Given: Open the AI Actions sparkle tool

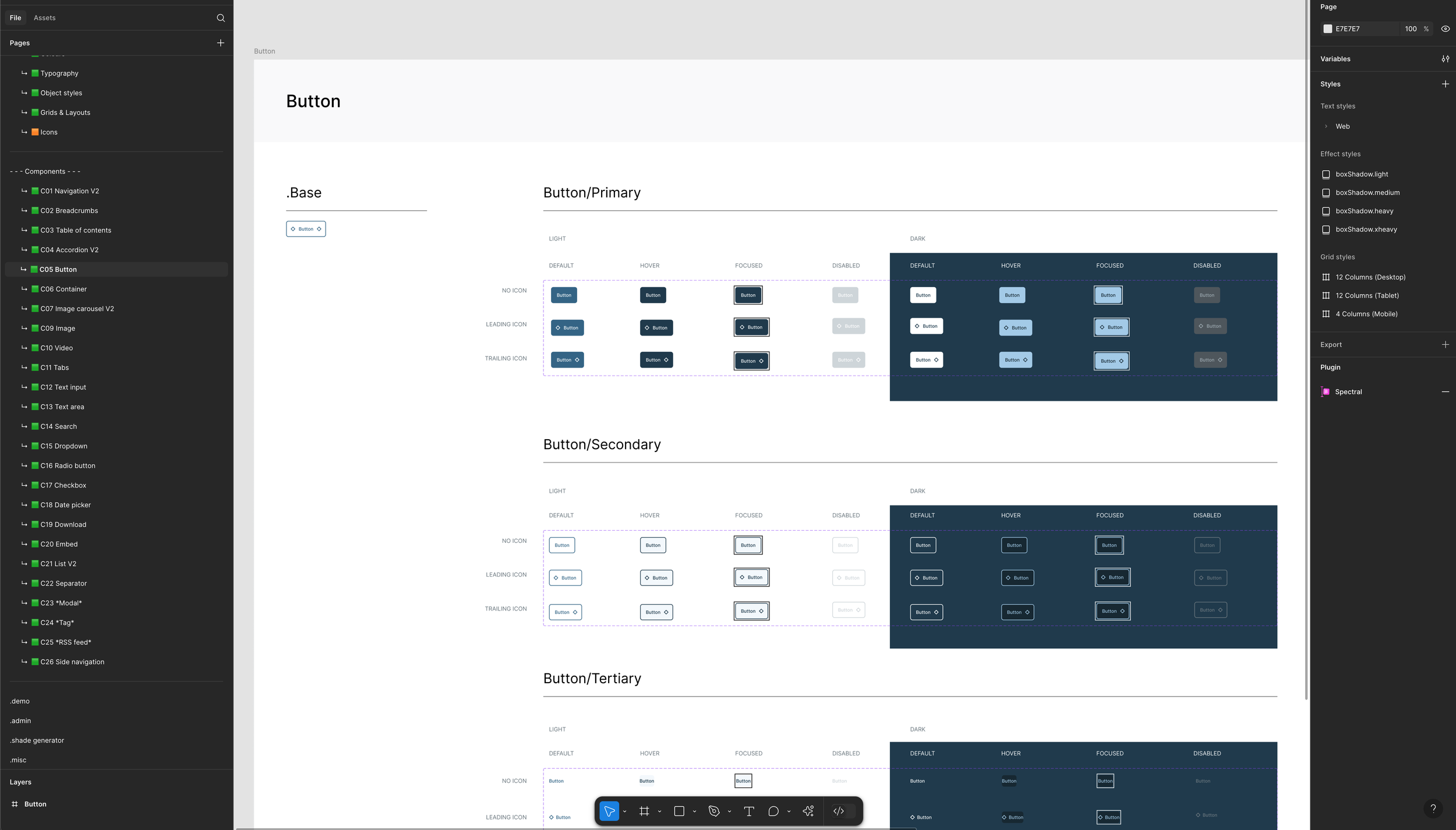Looking at the screenshot, I should (x=808, y=811).
